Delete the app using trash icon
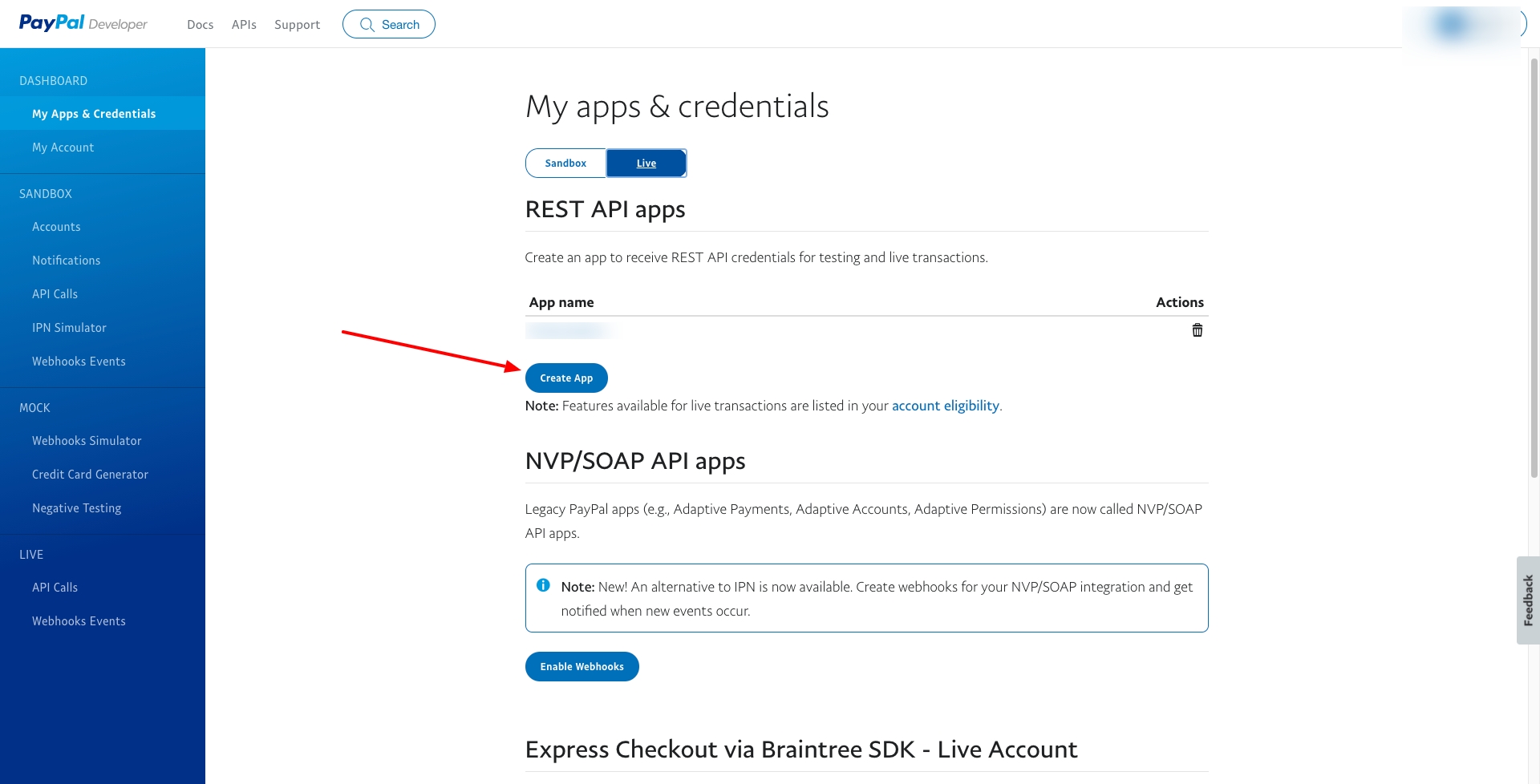Viewport: 1540px width, 784px height. coord(1197,330)
